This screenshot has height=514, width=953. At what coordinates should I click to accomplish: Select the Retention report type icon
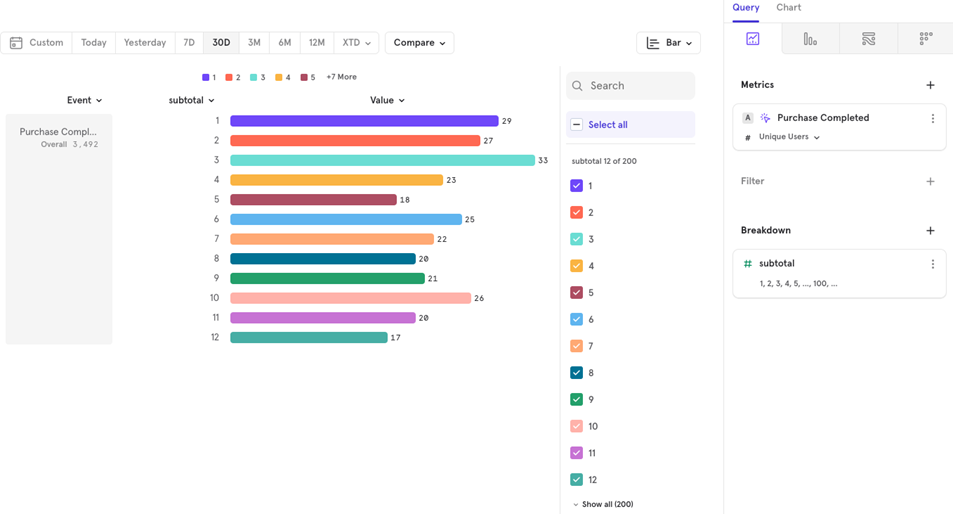925,39
